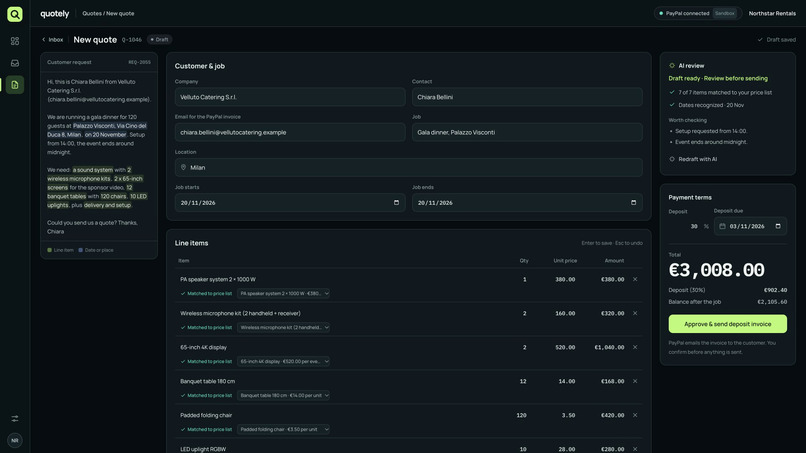Screen dimensions: 806x453
Task: Click the PayPal connected Sandbox badge
Action: [698, 13]
